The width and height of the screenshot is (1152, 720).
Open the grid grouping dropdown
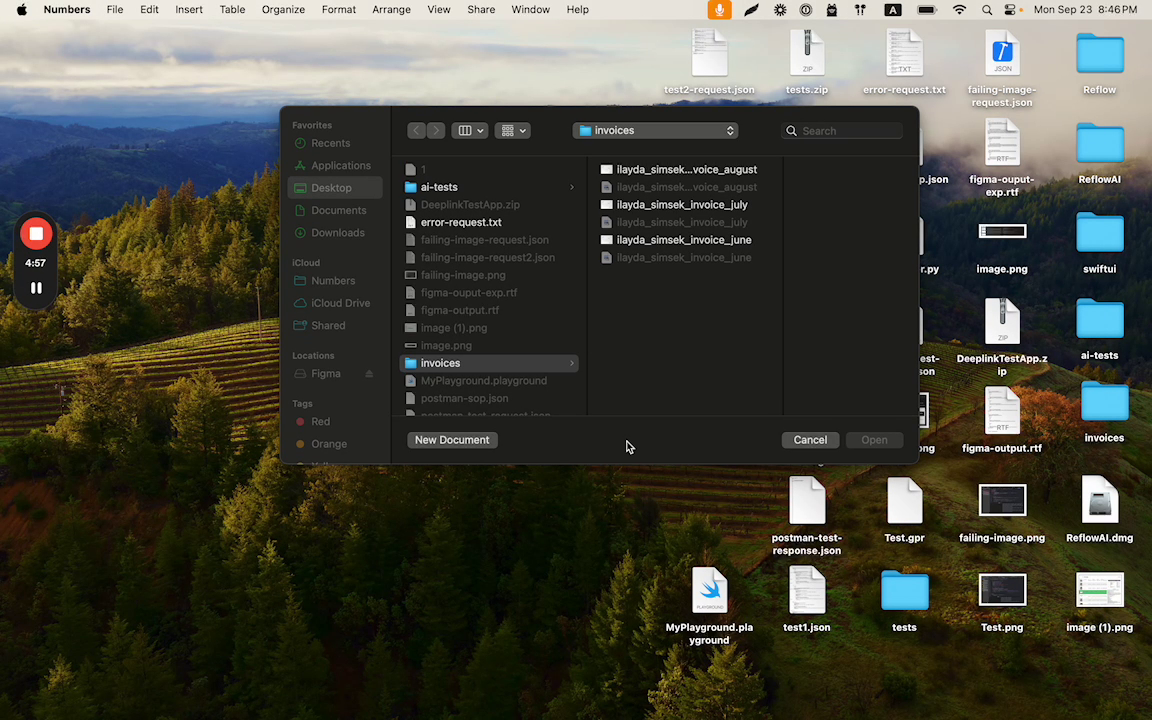pyautogui.click(x=512, y=131)
